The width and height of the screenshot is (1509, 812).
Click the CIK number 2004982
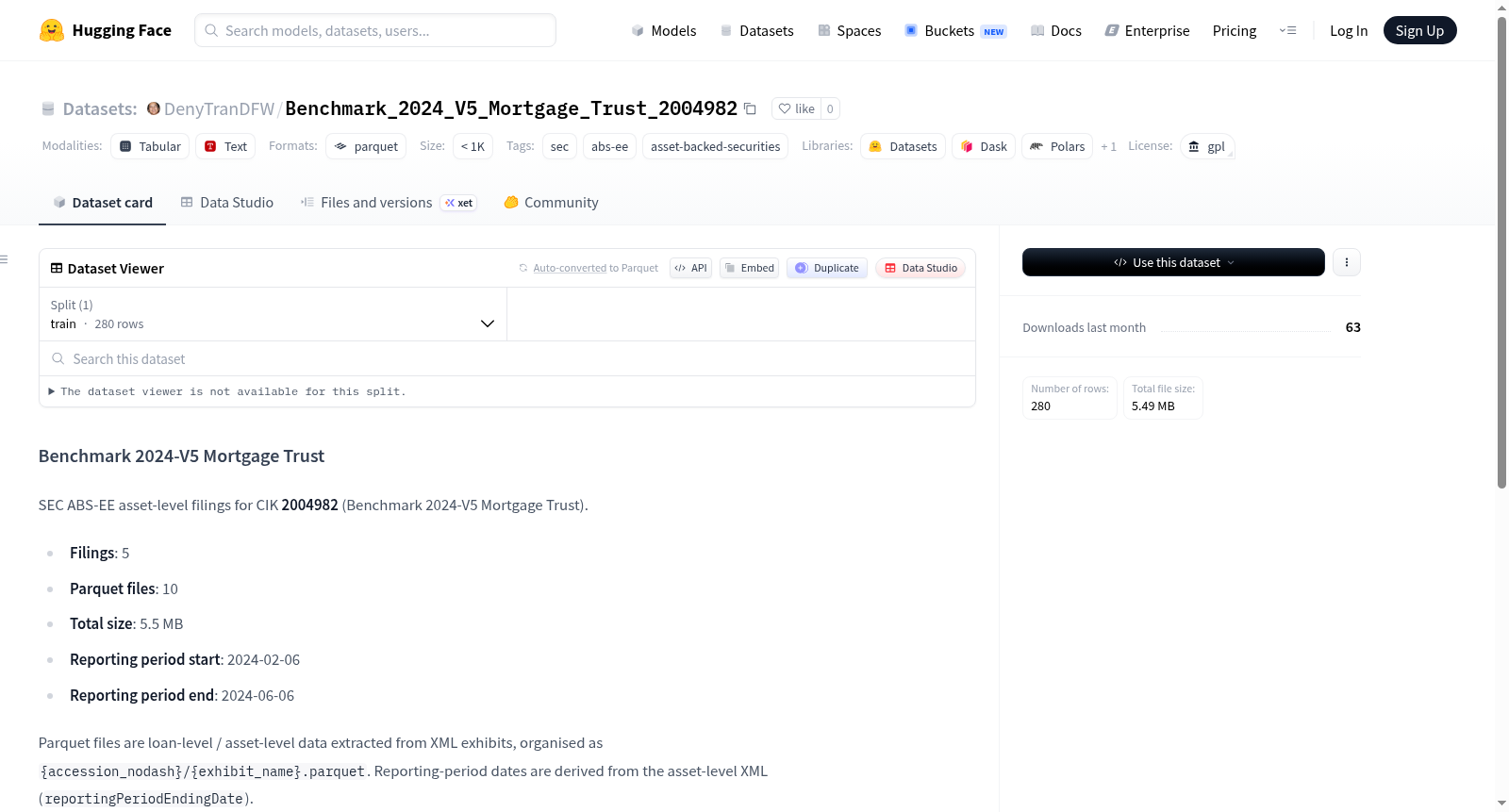click(x=309, y=505)
